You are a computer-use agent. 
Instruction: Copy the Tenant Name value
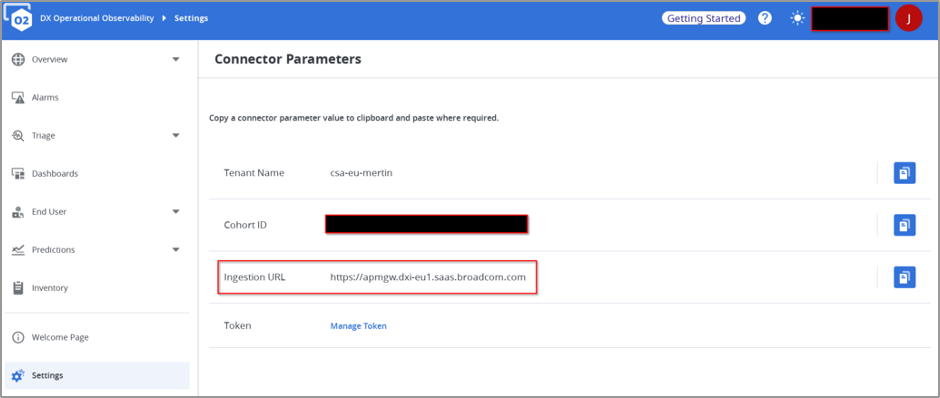[x=905, y=173]
